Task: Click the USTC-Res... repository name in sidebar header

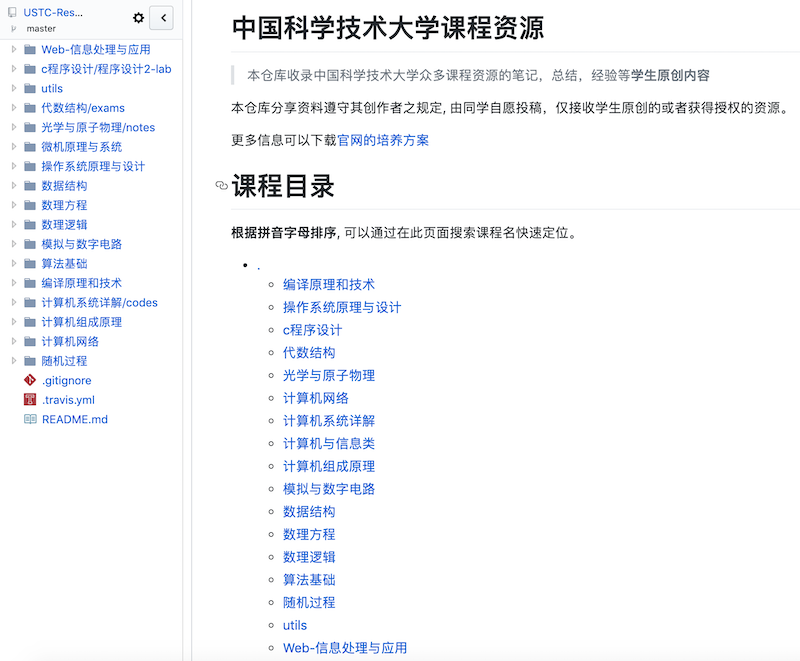Action: [54, 13]
